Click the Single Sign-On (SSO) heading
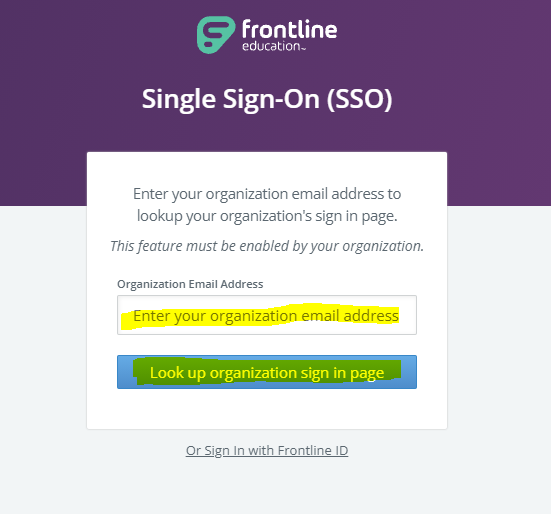This screenshot has height=514, width=551. [x=267, y=99]
